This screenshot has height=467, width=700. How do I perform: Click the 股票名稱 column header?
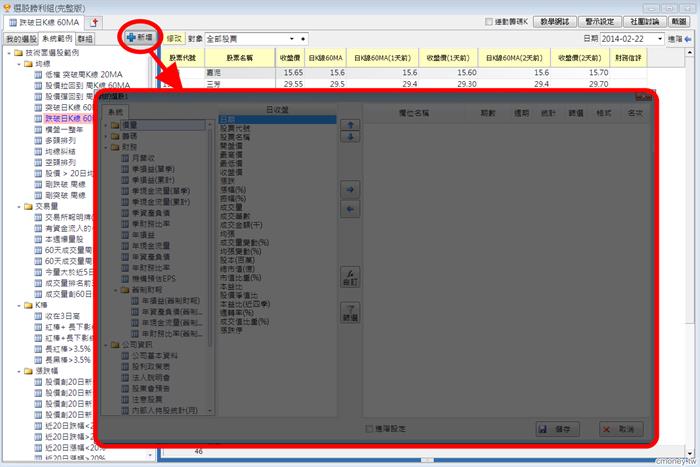[x=240, y=58]
